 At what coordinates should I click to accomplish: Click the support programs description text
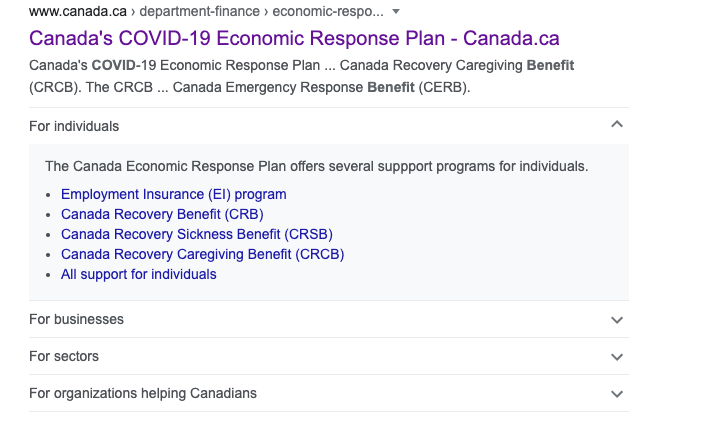317,166
